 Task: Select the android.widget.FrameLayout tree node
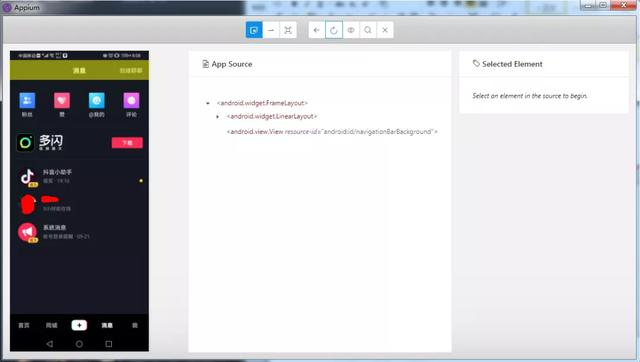(262, 103)
